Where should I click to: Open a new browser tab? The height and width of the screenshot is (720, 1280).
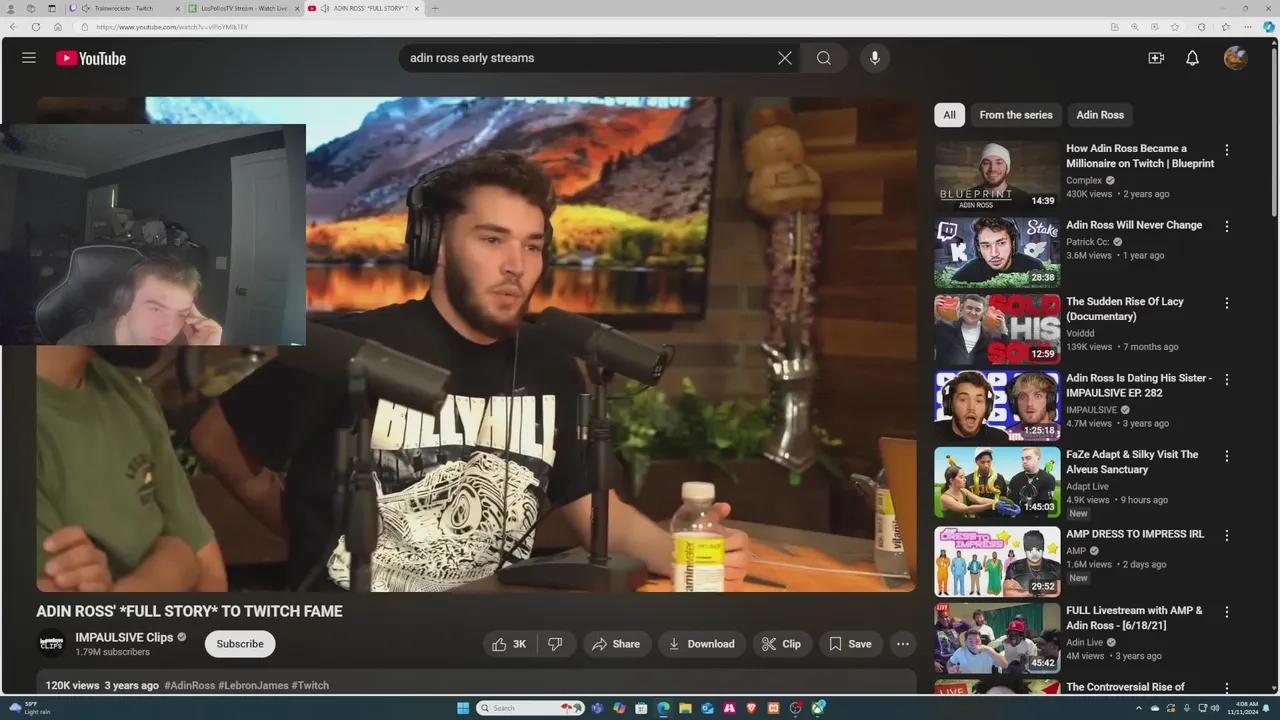435,8
